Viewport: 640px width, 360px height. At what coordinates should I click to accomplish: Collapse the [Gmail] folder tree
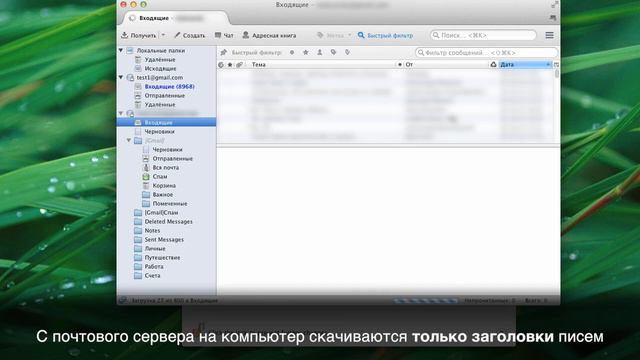129,140
